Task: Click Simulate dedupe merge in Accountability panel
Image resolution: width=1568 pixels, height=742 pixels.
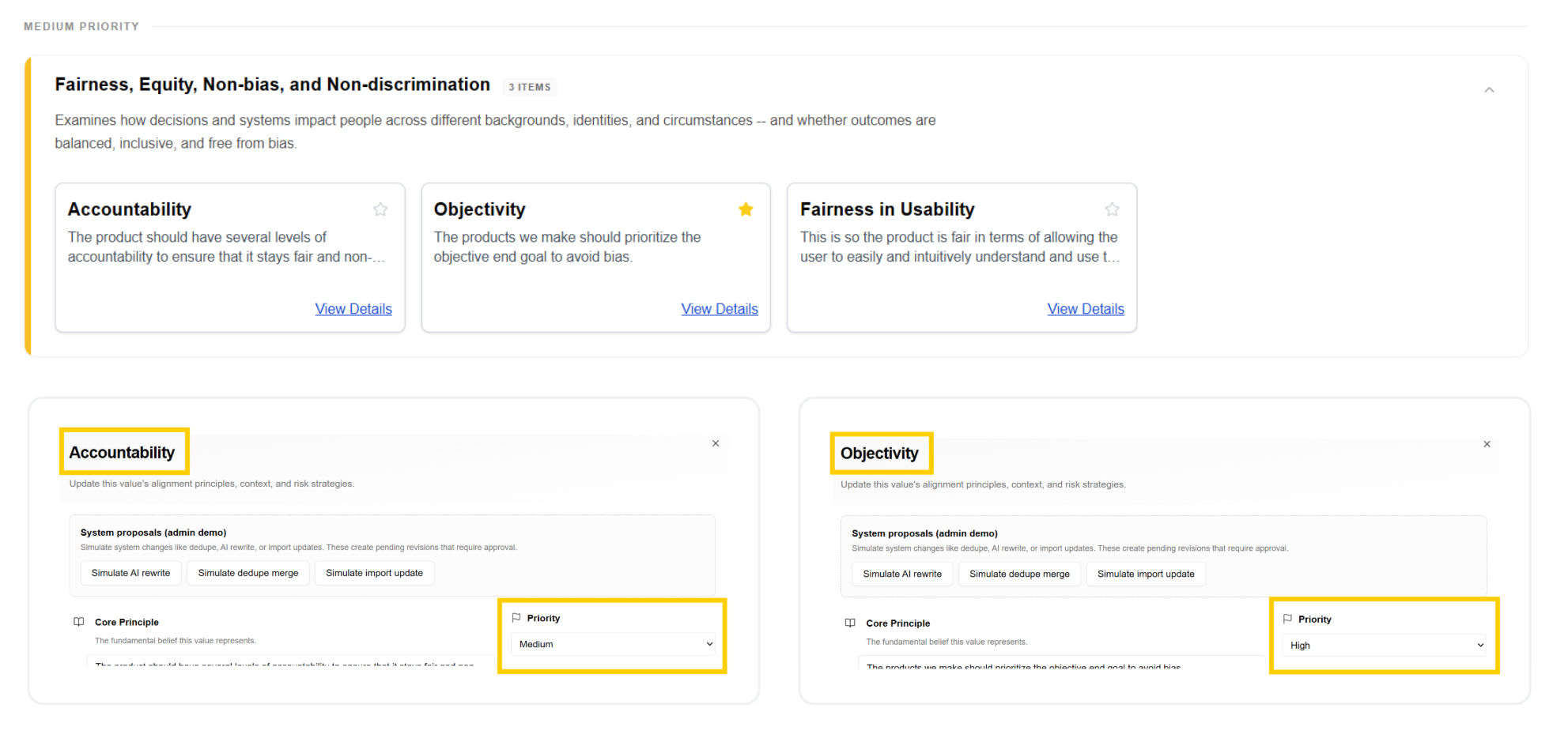Action: click(248, 573)
